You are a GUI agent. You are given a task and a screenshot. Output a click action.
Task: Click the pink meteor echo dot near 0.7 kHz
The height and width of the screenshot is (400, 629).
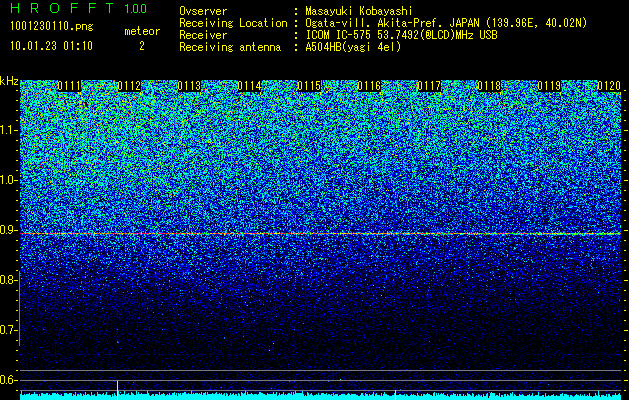click(118, 342)
